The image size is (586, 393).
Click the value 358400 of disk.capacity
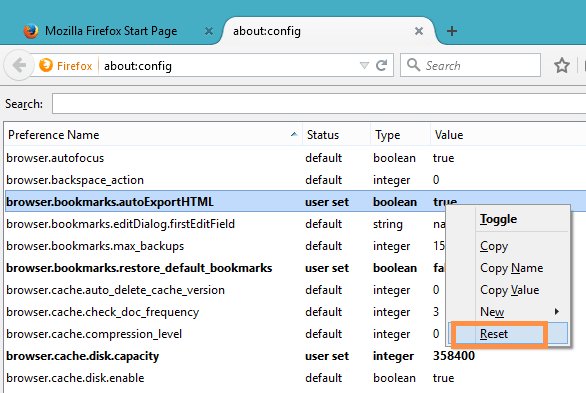pyautogui.click(x=454, y=356)
